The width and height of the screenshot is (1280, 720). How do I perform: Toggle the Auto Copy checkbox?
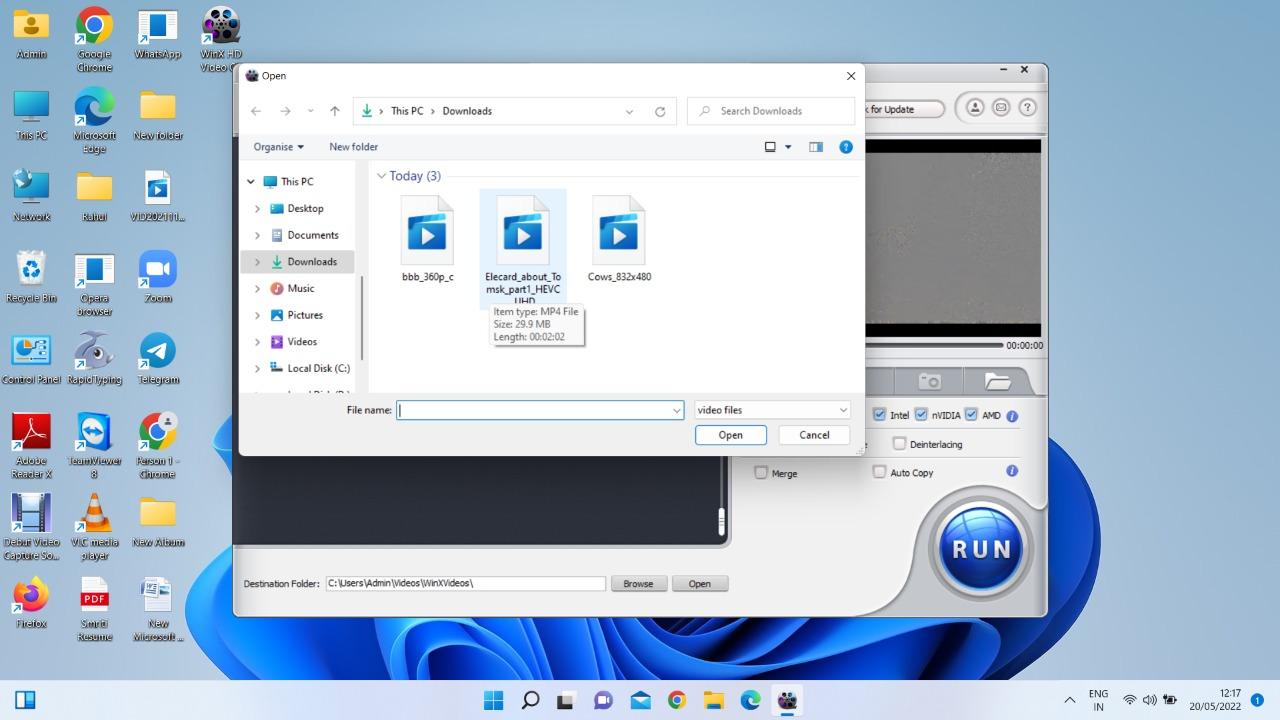[880, 472]
